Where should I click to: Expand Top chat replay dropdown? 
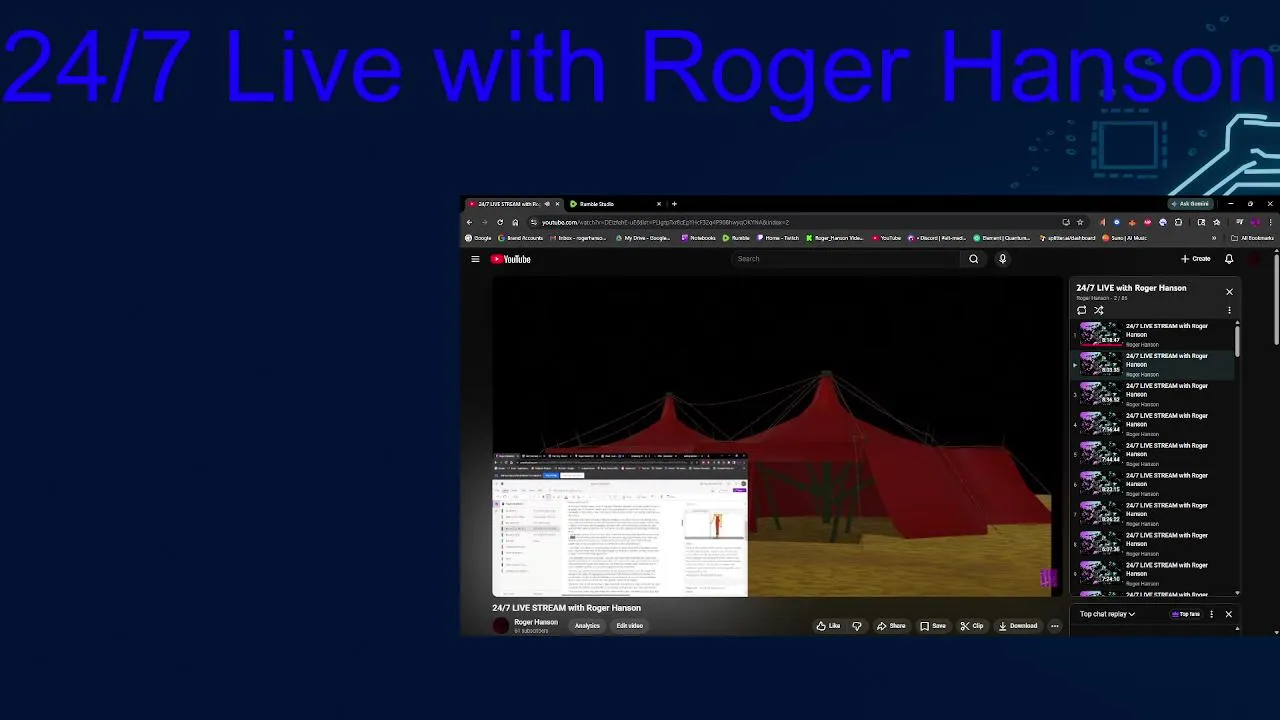tap(1107, 614)
